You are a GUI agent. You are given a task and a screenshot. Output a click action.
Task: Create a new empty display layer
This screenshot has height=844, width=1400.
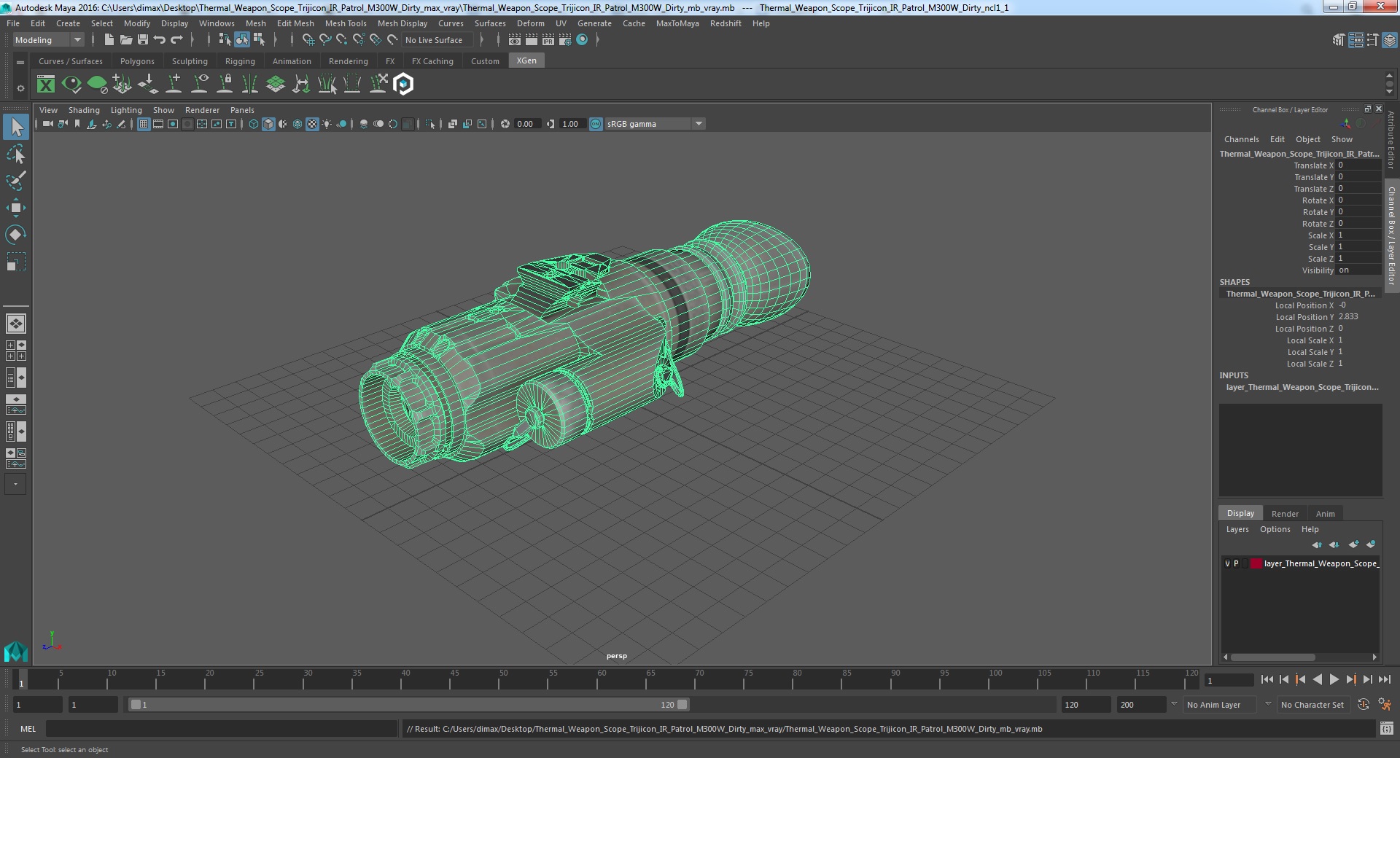(1353, 544)
